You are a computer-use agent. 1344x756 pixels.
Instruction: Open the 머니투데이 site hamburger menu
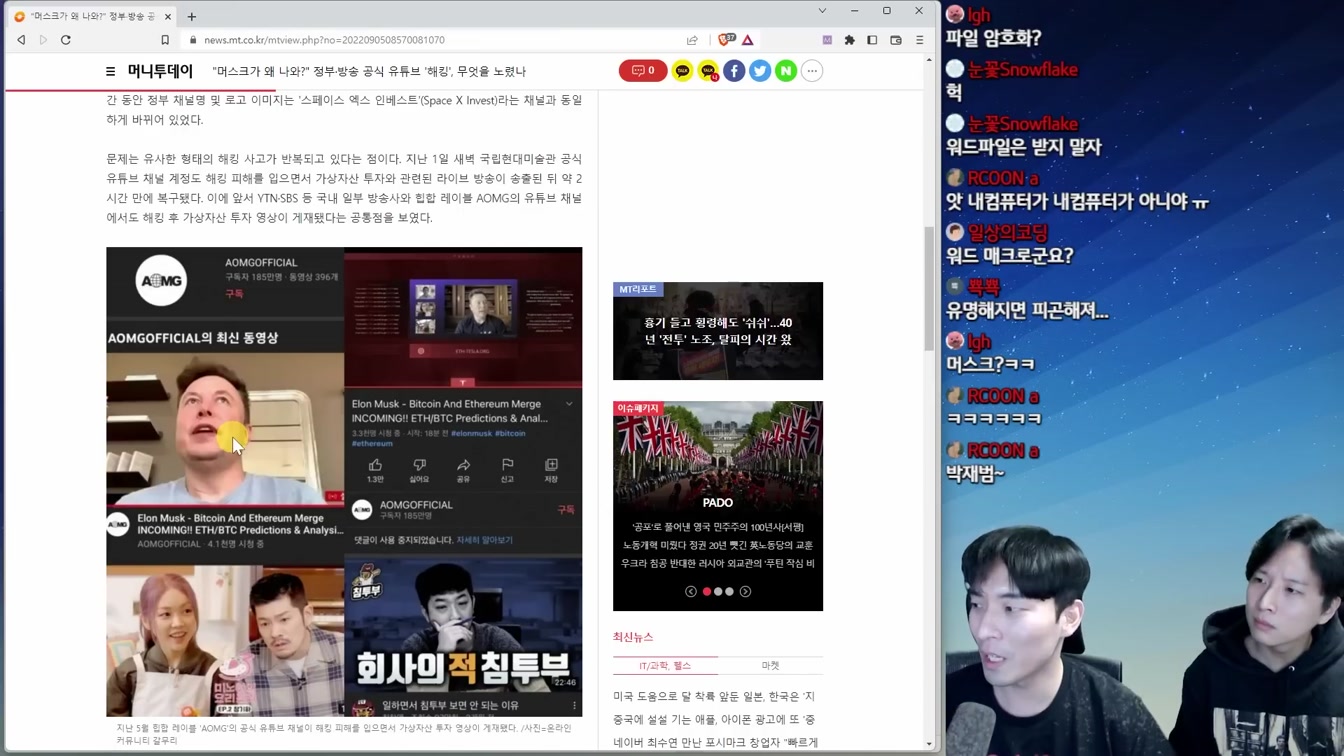coord(110,71)
